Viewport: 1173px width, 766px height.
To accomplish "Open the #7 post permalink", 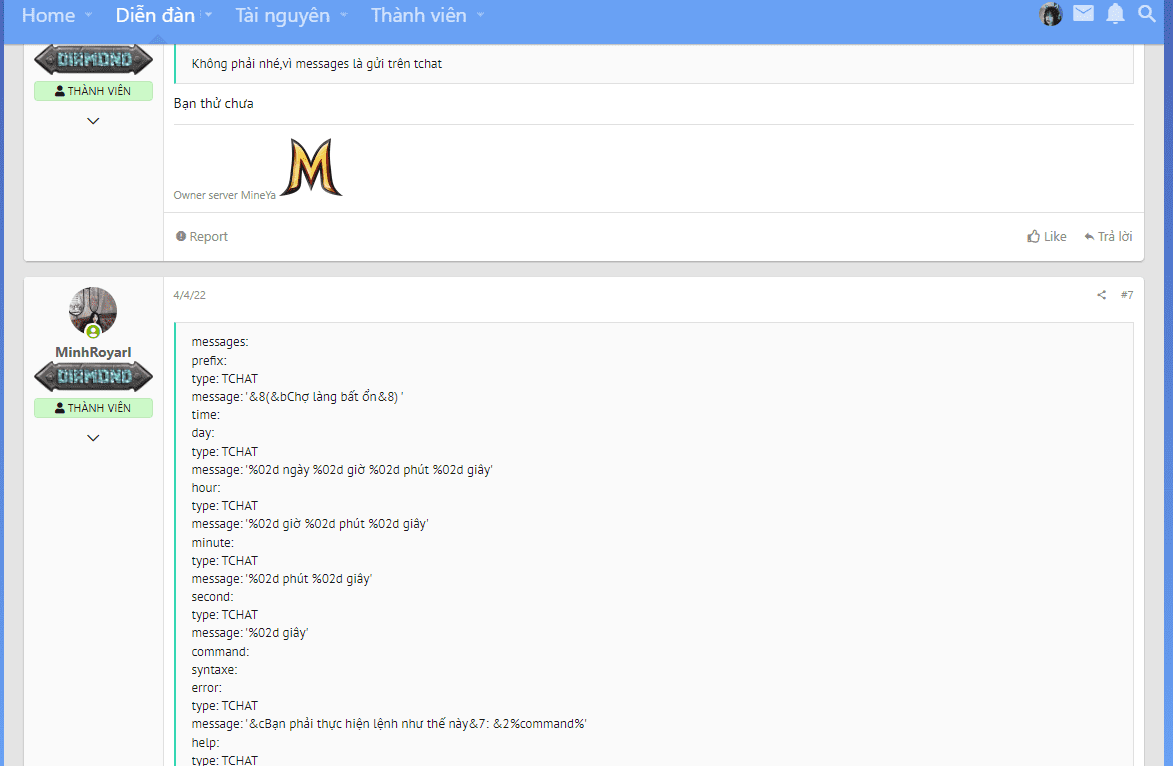I will click(x=1127, y=295).
